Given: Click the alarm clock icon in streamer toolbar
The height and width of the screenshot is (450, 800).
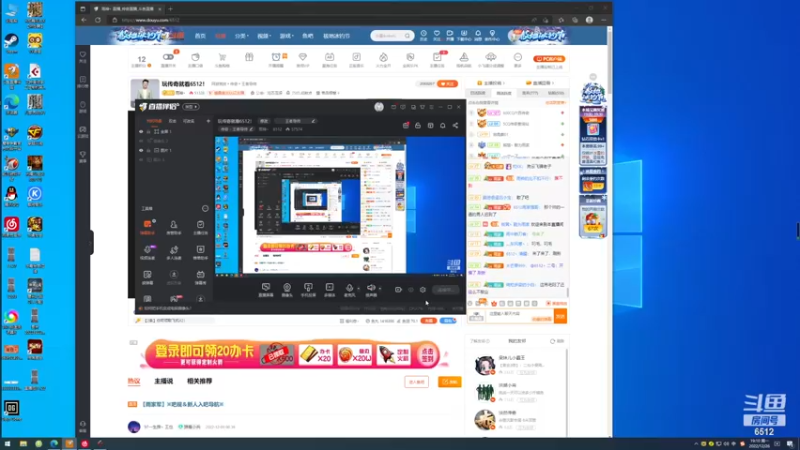Looking at the screenshot, I should 276,57.
